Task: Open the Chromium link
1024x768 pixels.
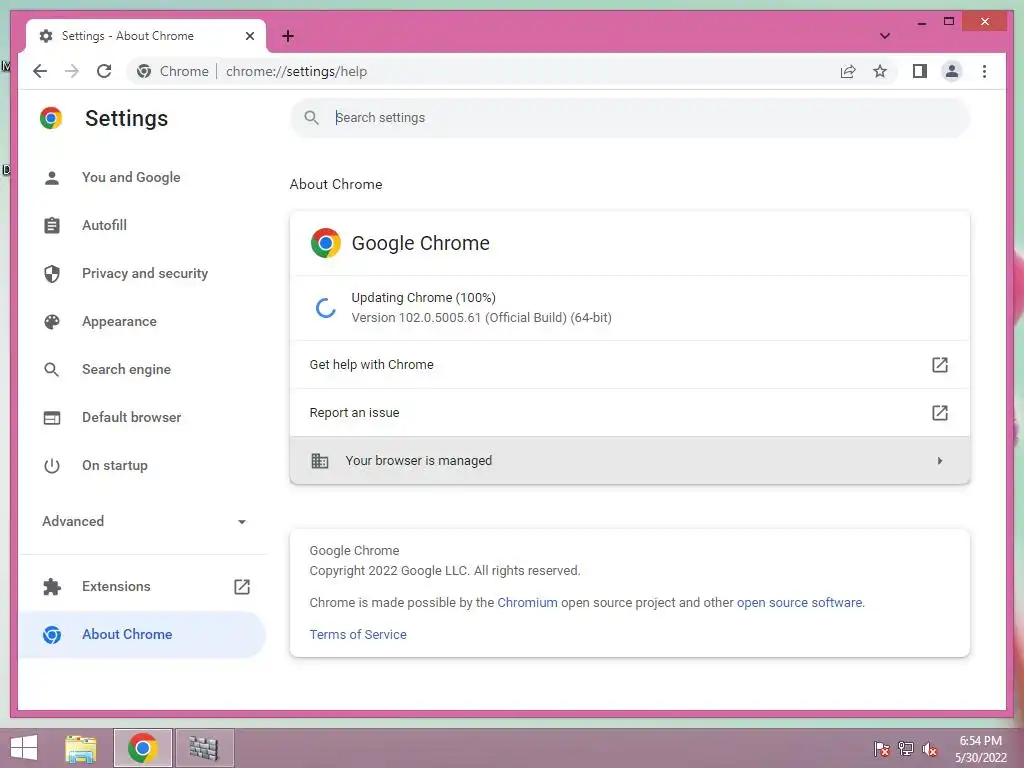Action: (x=528, y=602)
